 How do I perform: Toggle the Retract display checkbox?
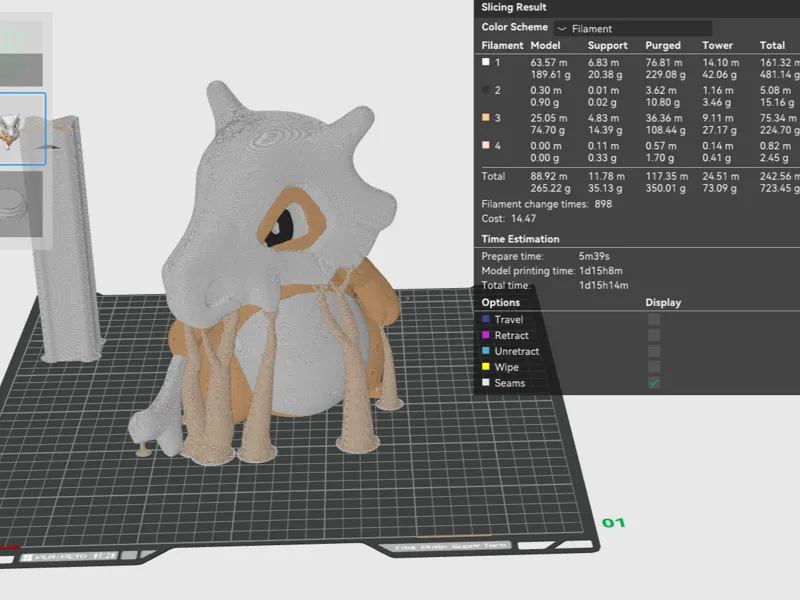654,335
